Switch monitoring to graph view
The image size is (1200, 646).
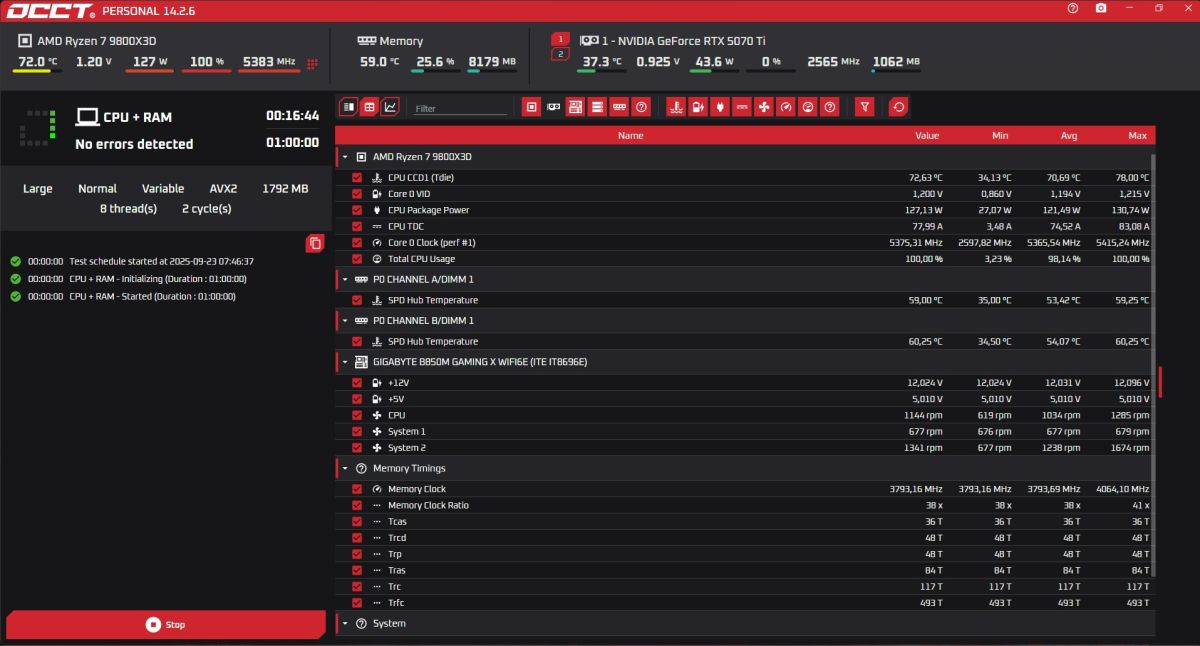tap(390, 107)
